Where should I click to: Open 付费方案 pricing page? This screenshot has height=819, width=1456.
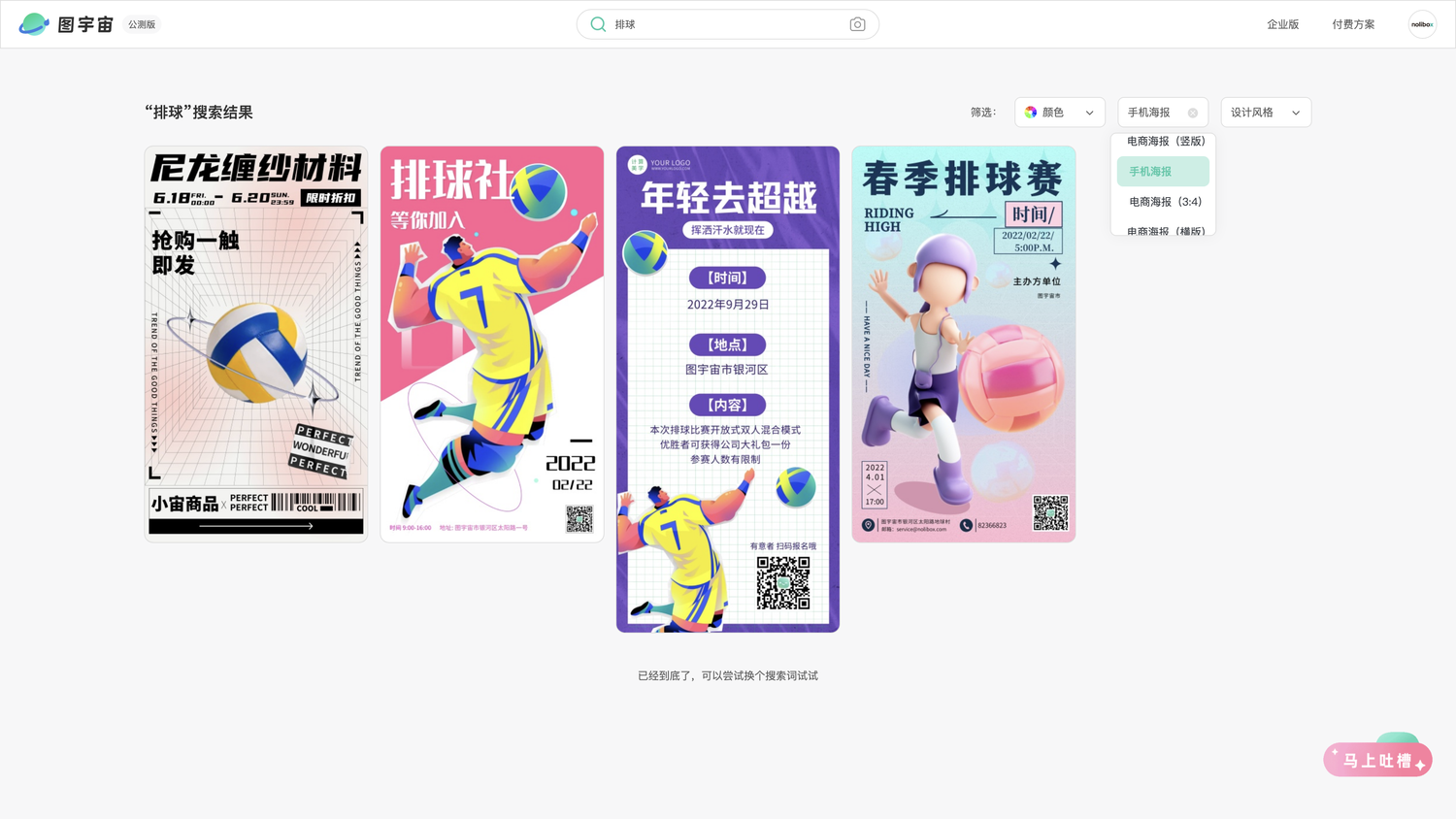(1353, 24)
